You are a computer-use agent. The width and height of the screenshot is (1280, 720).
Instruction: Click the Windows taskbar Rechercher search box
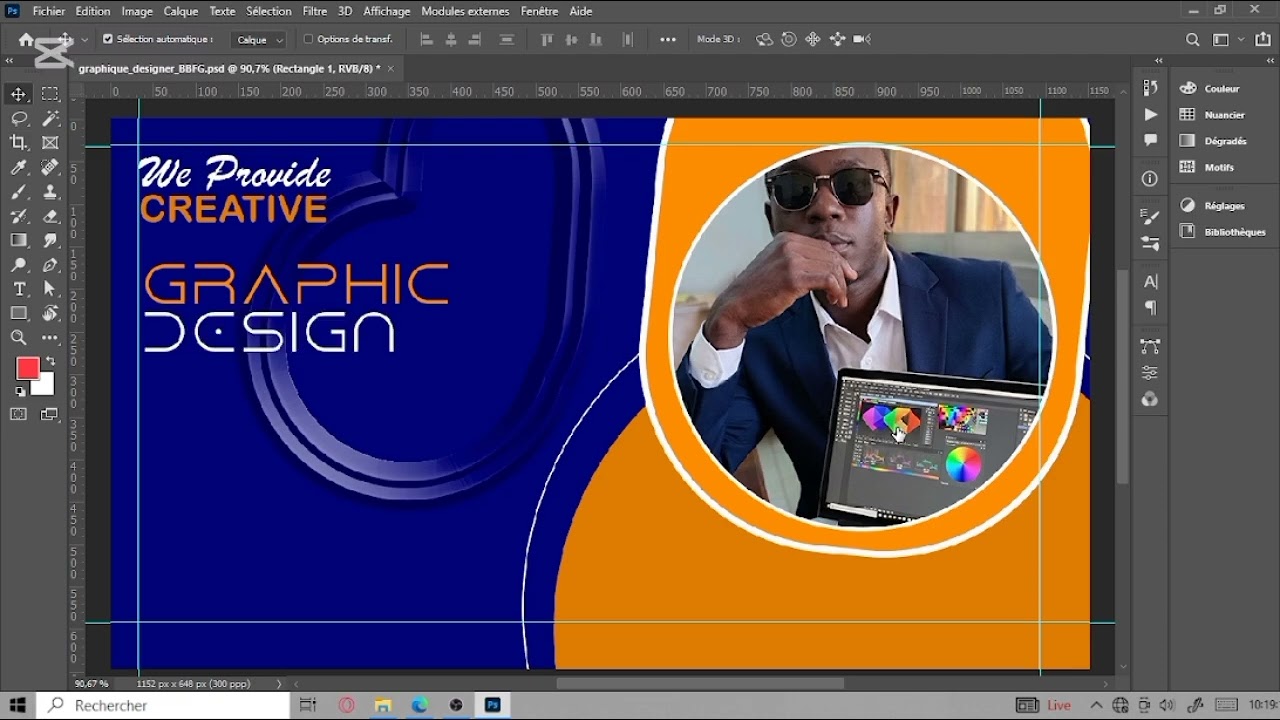(x=161, y=705)
